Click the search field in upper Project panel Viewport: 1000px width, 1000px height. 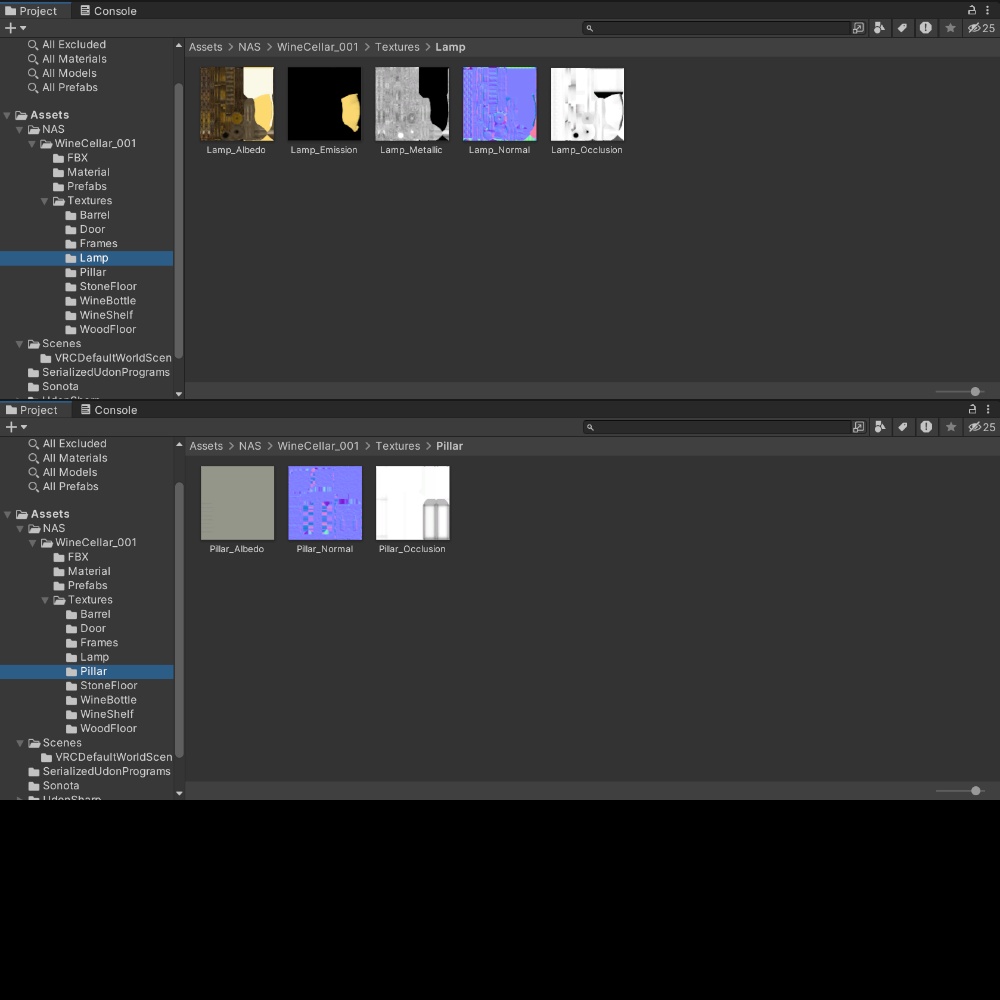pyautogui.click(x=717, y=28)
